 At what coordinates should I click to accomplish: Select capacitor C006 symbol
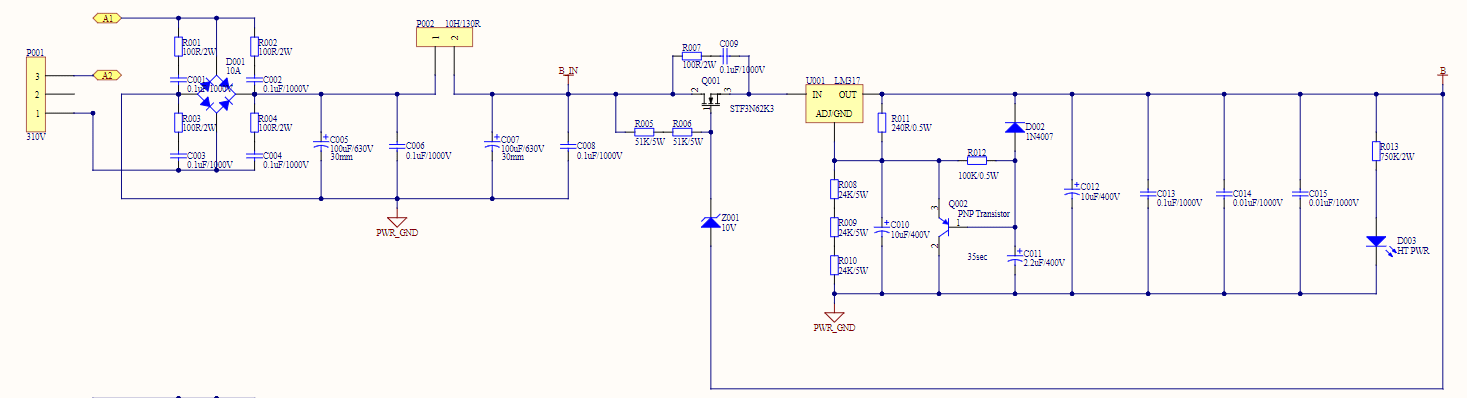pos(397,146)
